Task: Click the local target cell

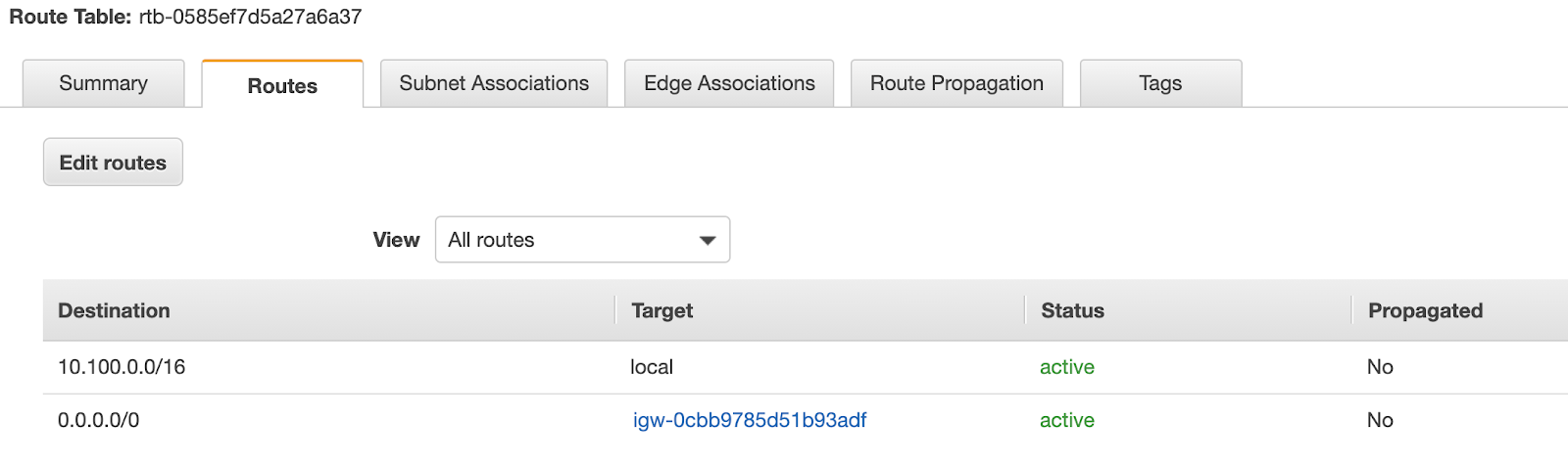Action: point(652,367)
